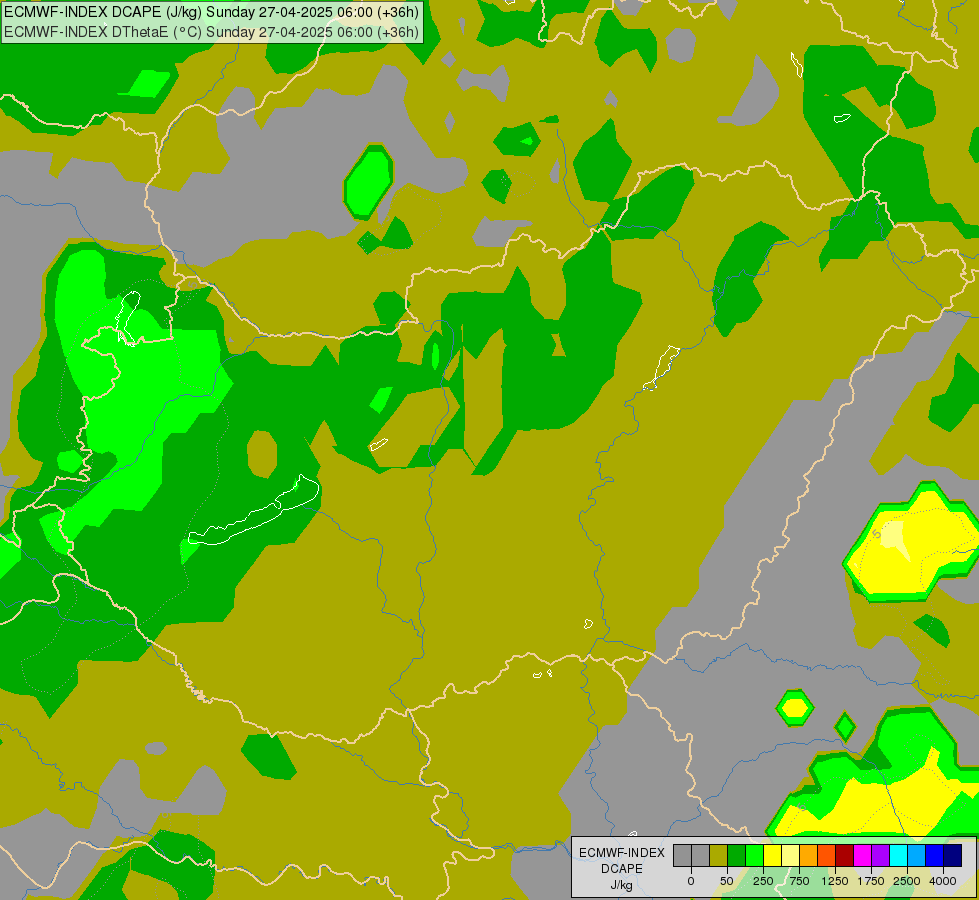Click the ECMWF-INDEX DCAPE (J/kg) title line
The height and width of the screenshot is (900, 979).
[x=211, y=12]
